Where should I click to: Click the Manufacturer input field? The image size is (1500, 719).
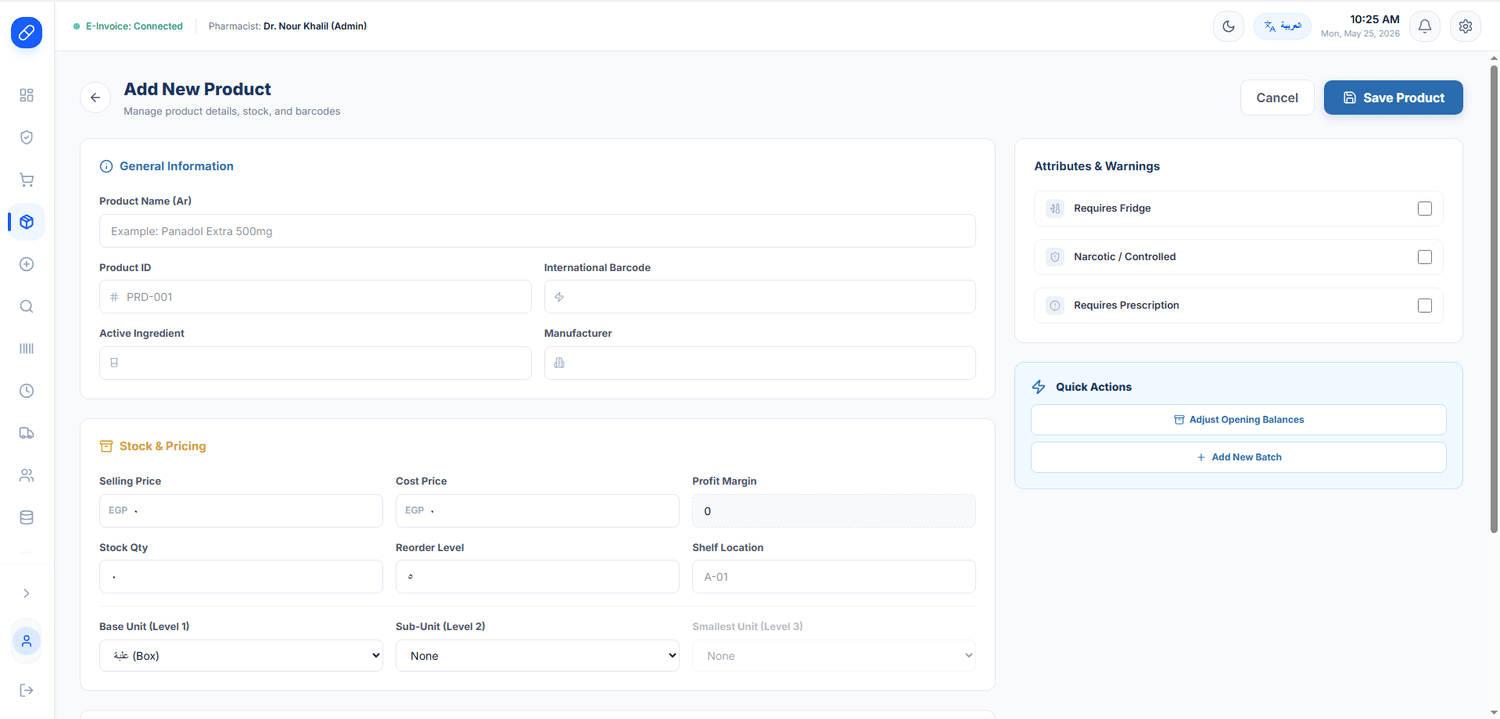click(760, 363)
